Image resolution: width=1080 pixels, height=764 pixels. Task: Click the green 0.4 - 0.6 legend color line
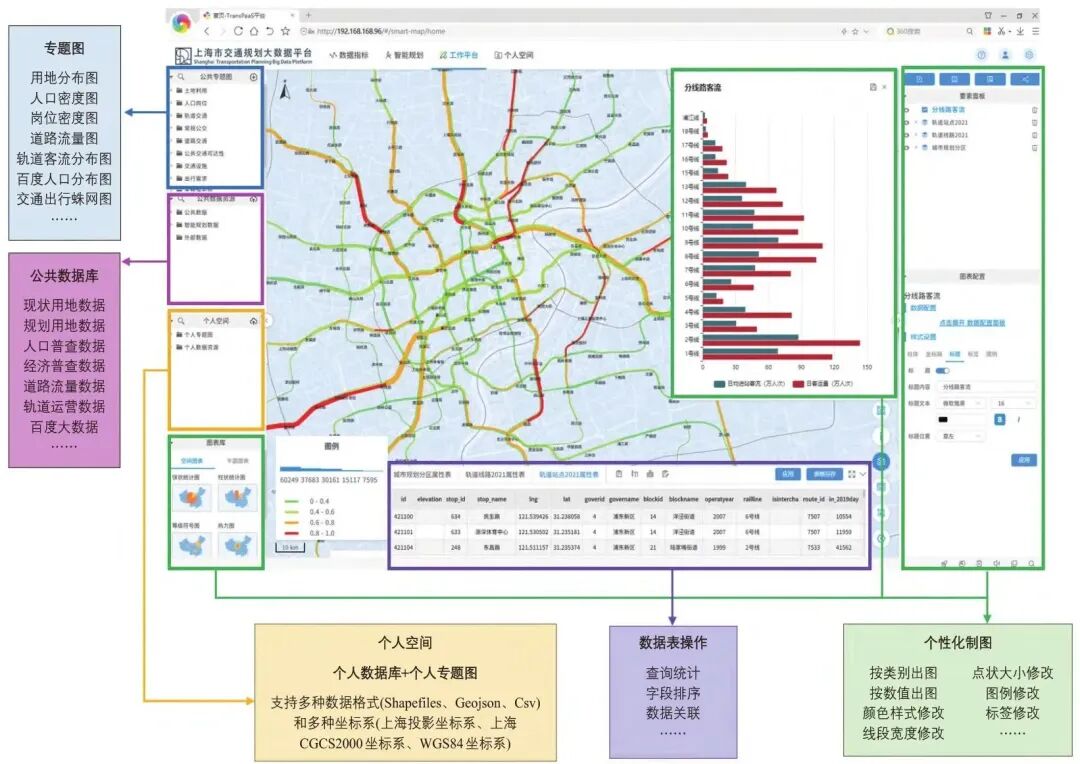pyautogui.click(x=291, y=511)
